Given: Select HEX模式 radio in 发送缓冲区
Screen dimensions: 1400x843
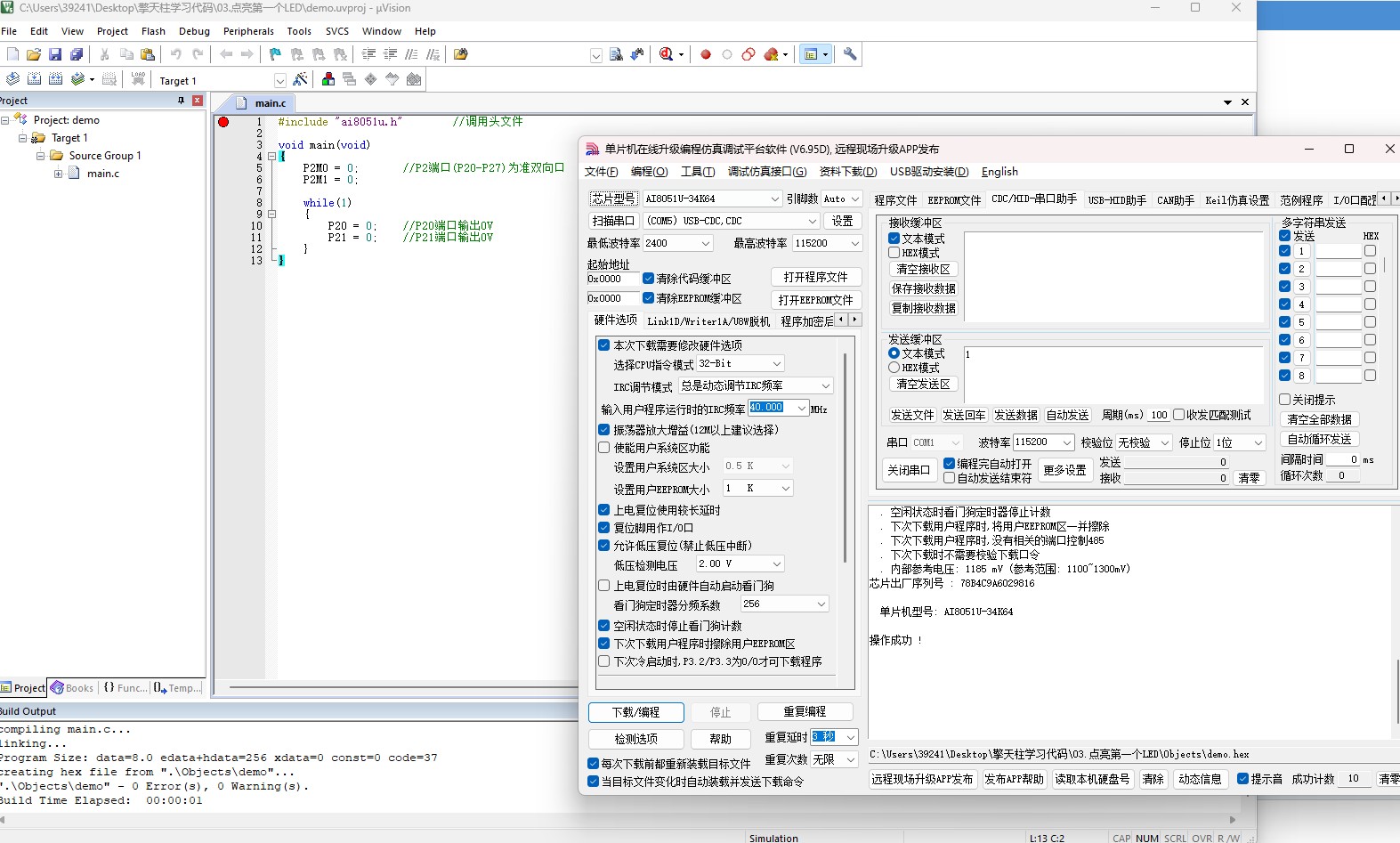Looking at the screenshot, I should pos(894,368).
